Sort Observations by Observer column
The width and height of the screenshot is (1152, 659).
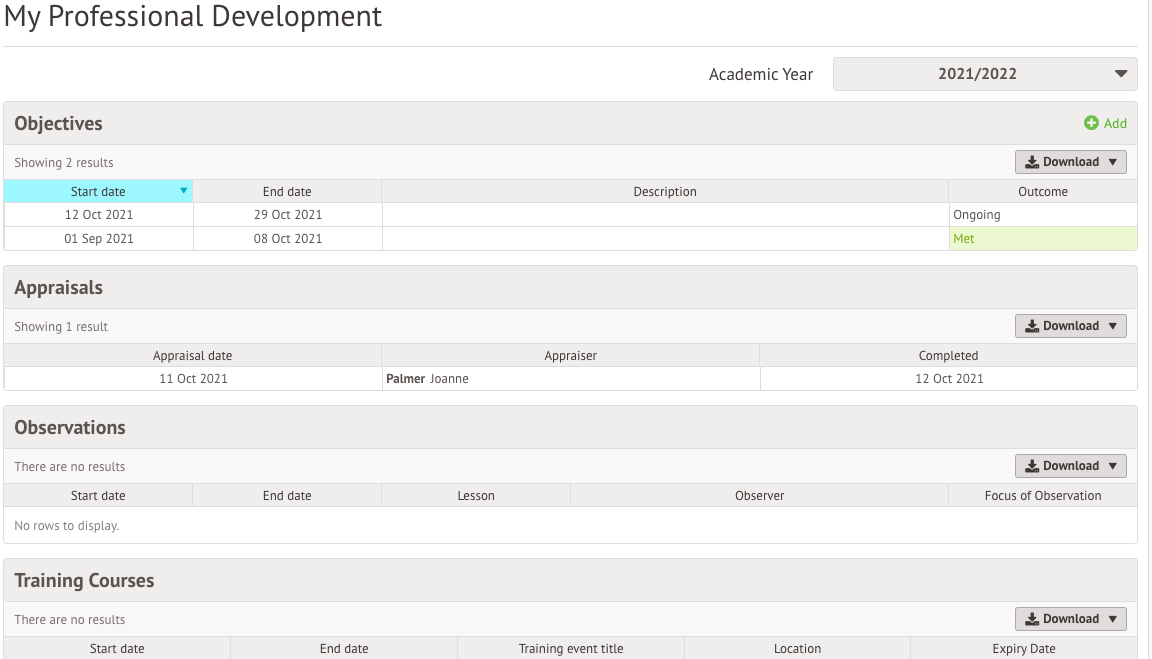point(760,496)
